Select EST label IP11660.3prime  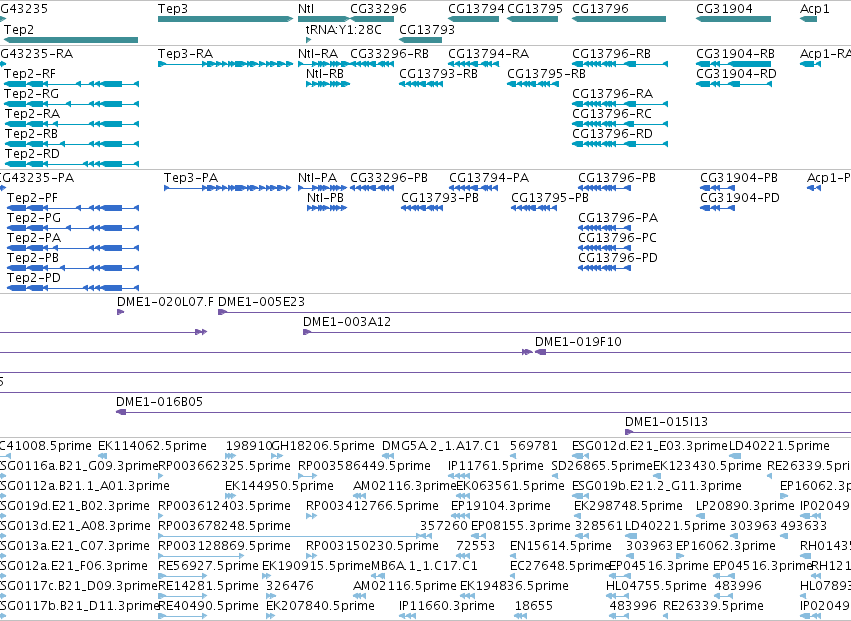tap(447, 605)
